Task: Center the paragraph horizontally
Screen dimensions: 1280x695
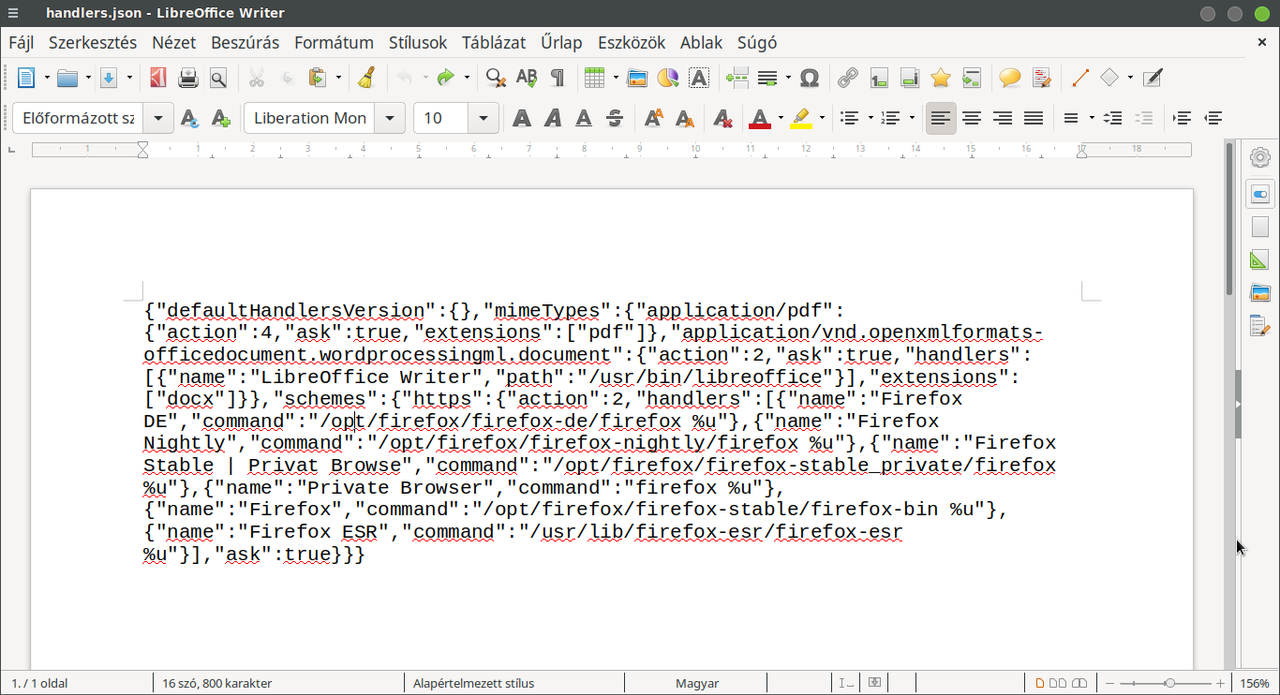Action: 971,118
